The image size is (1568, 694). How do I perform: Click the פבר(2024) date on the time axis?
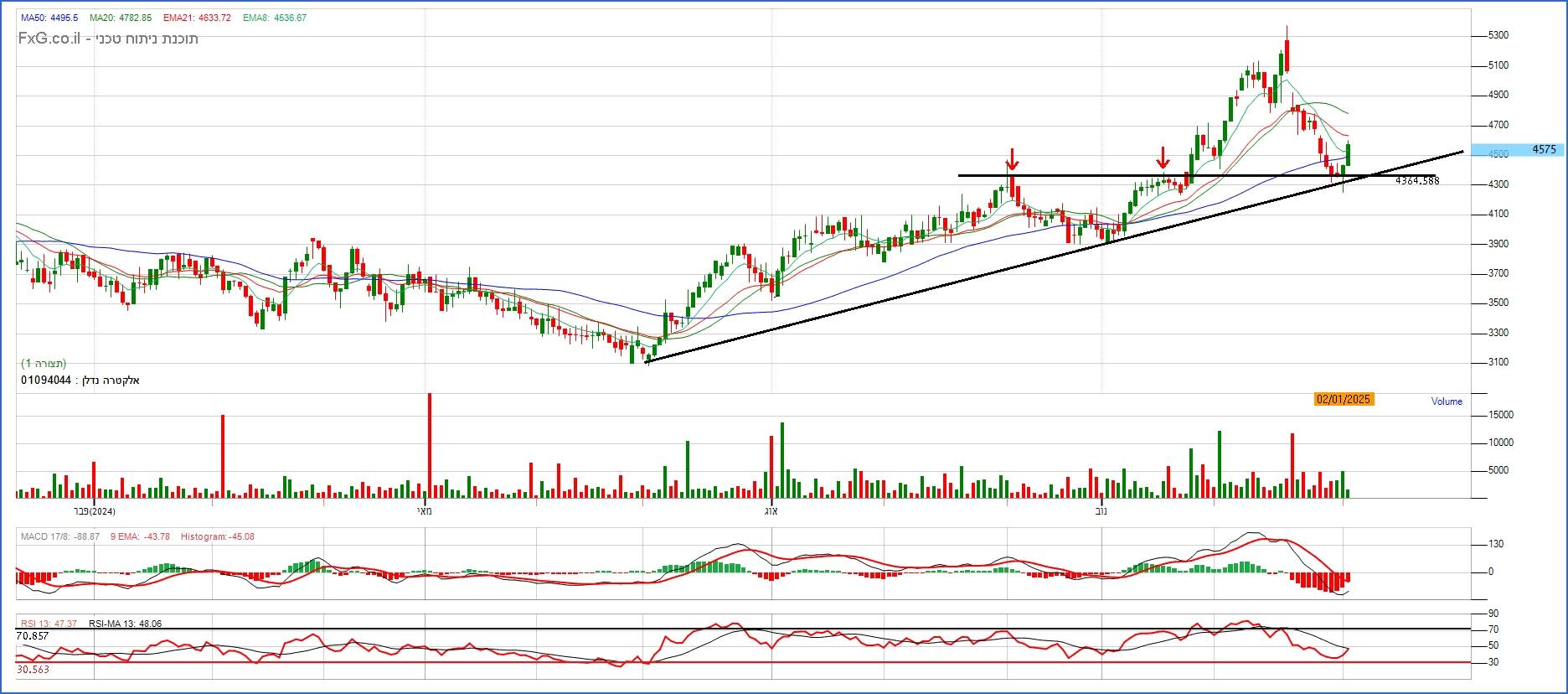(x=94, y=510)
